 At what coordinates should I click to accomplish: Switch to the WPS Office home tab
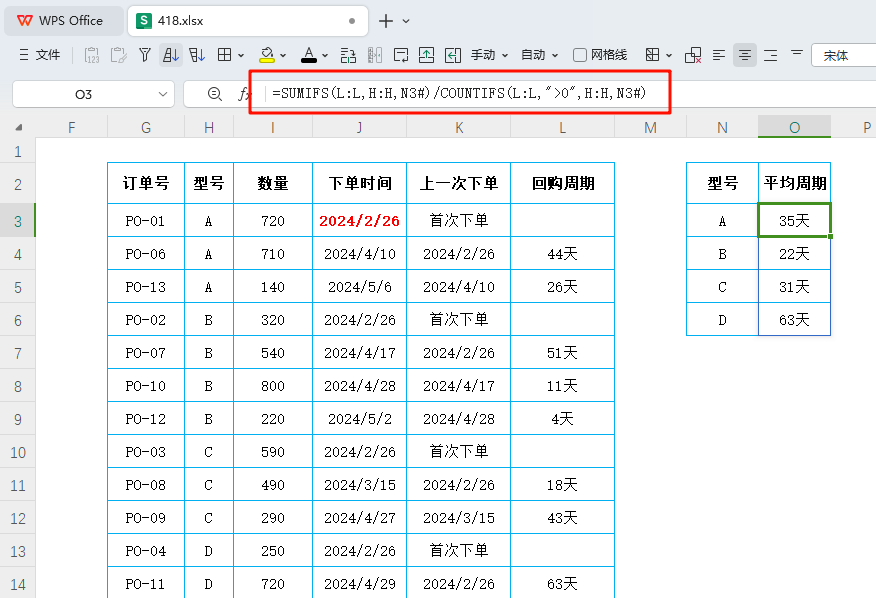(63, 21)
